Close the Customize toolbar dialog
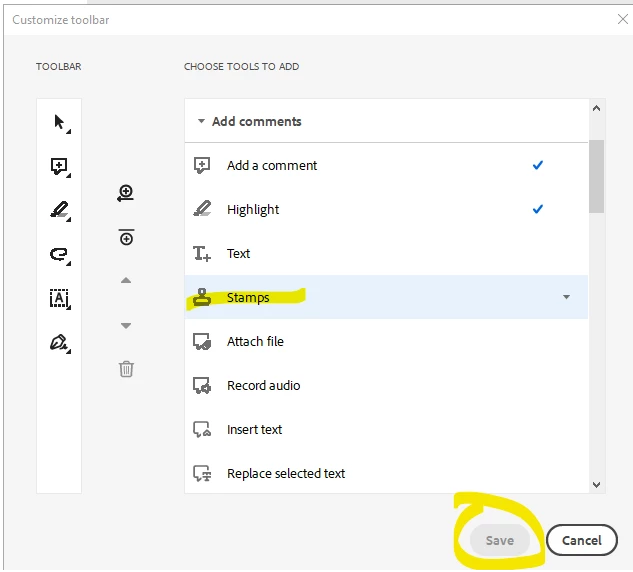Screen dimensions: 633x572 [x=623, y=19]
